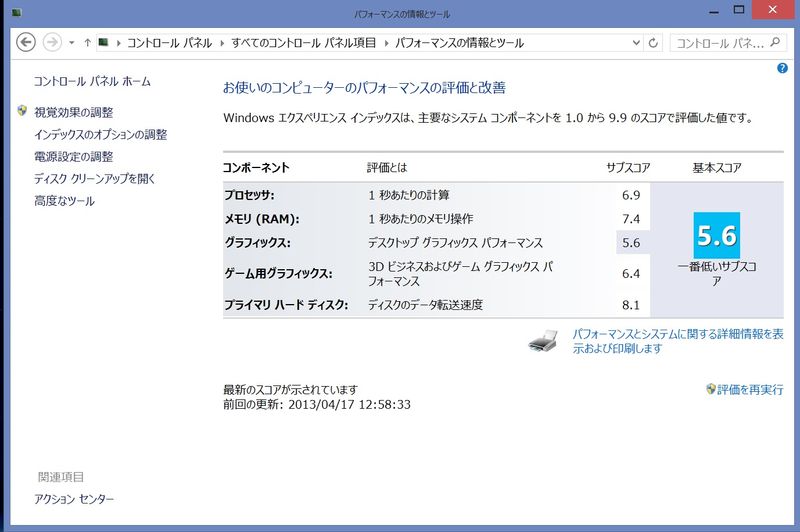Screen dimensions: 800x532
Task: Click the blue 5.6 base score tile
Action: click(x=716, y=235)
